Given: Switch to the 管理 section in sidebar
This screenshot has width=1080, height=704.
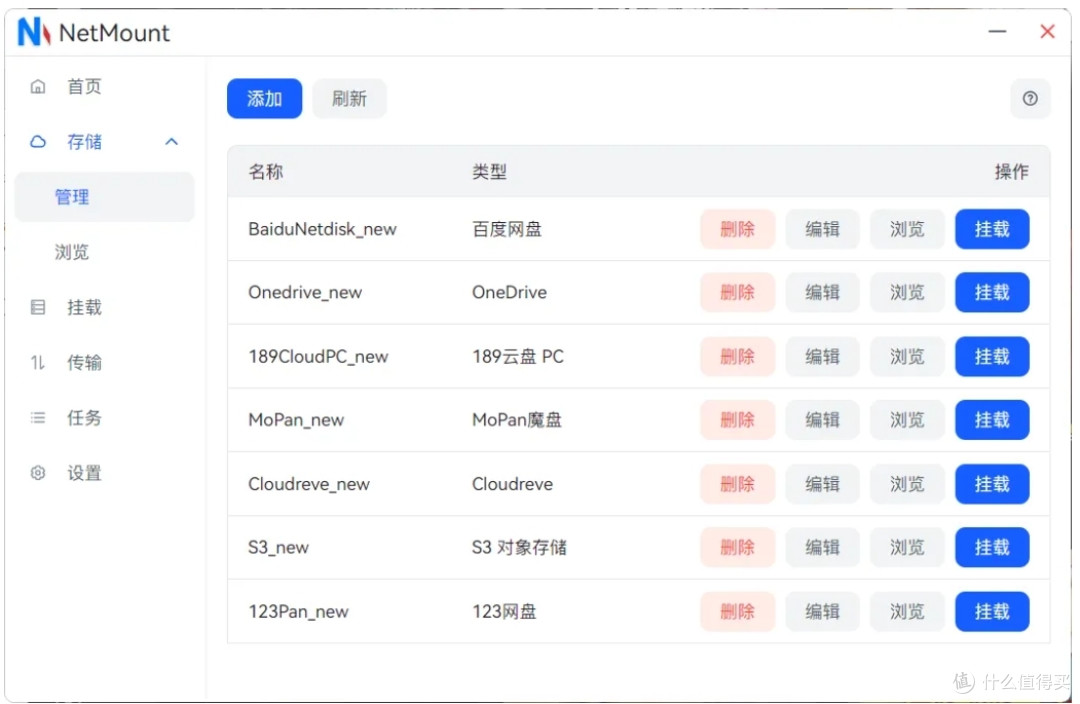Looking at the screenshot, I should (72, 197).
